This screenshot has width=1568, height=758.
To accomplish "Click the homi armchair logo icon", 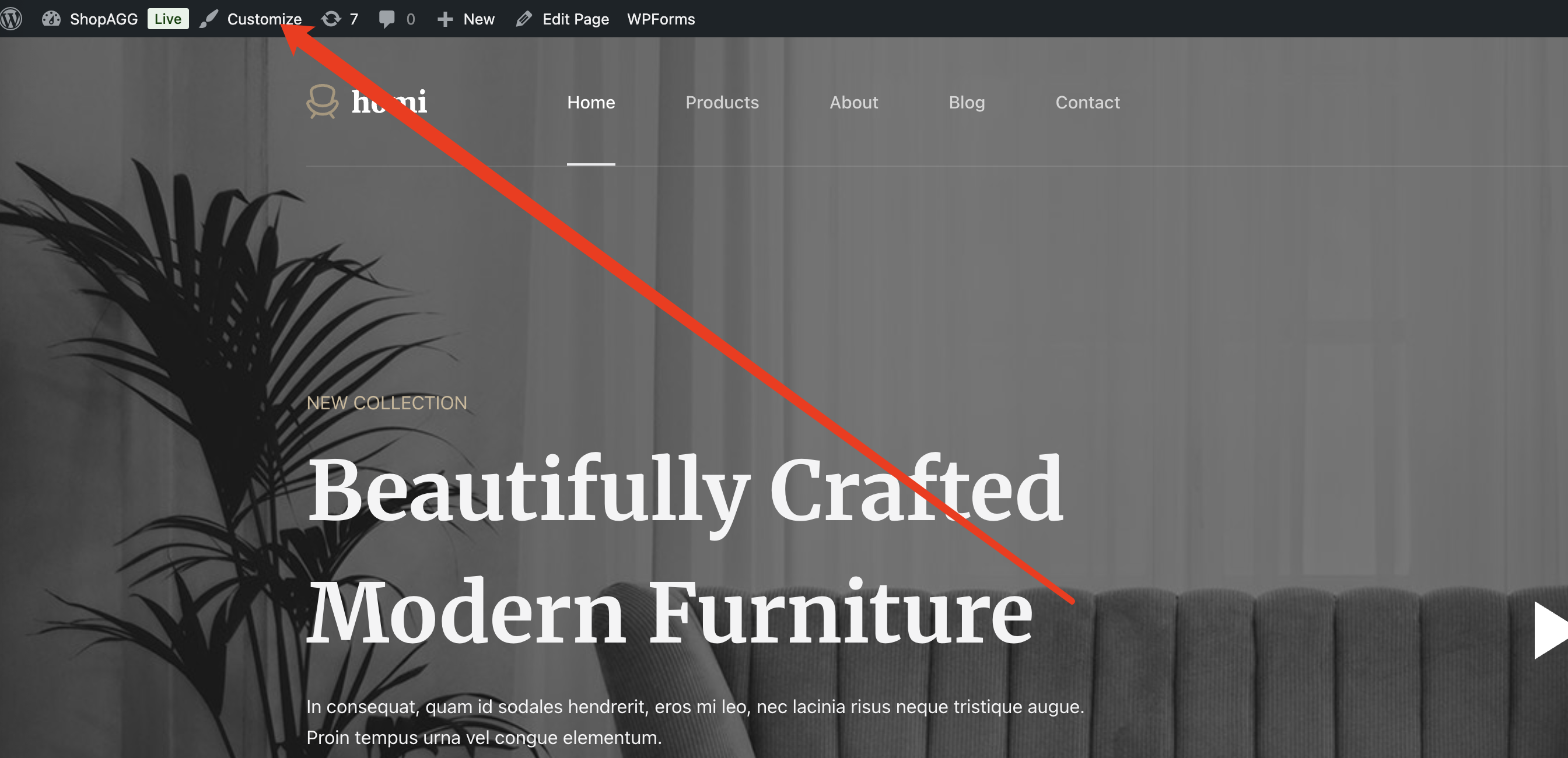I will point(322,101).
